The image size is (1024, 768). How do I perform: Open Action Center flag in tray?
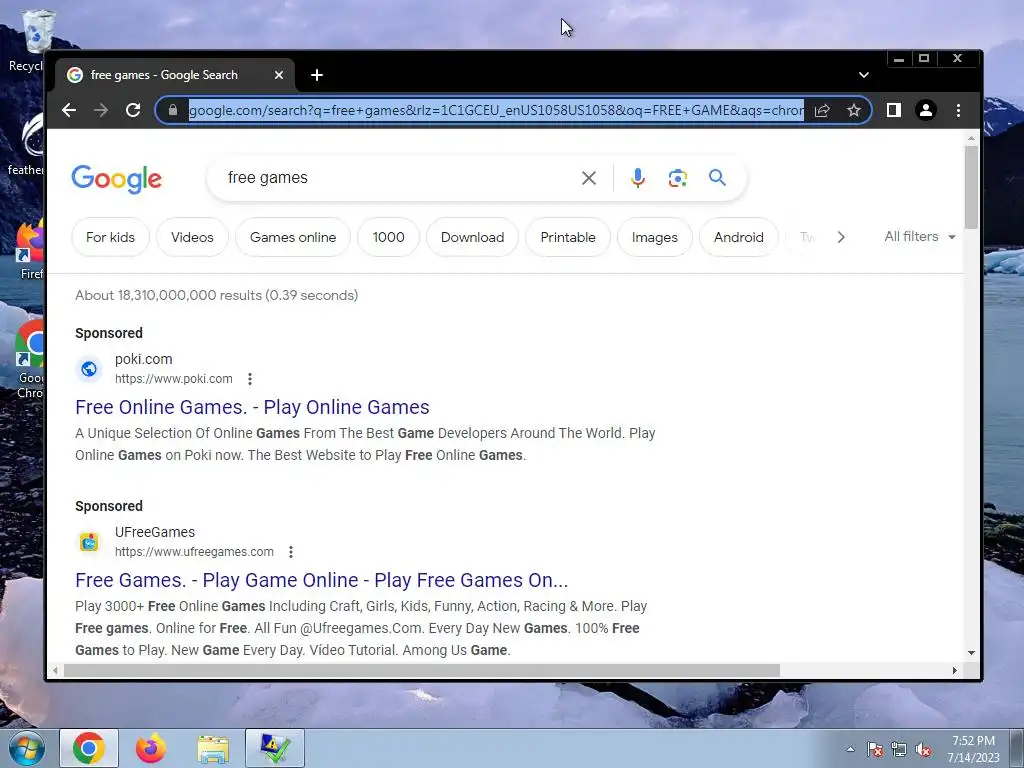point(875,749)
